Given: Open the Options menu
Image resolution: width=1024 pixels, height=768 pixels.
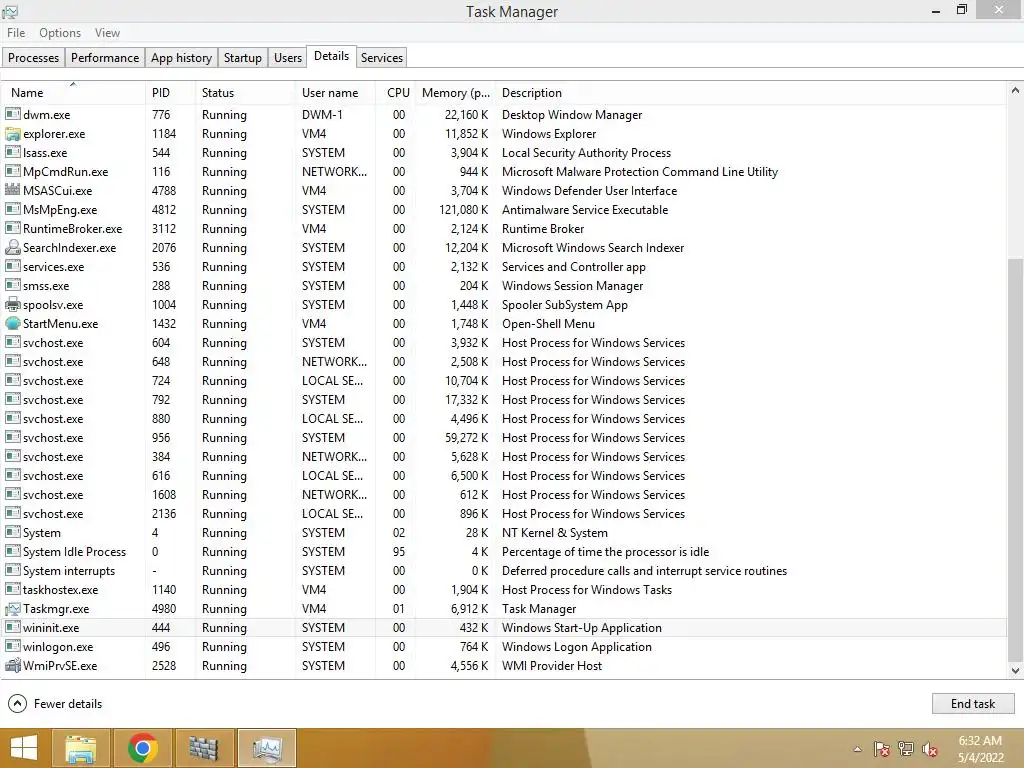Looking at the screenshot, I should [60, 33].
